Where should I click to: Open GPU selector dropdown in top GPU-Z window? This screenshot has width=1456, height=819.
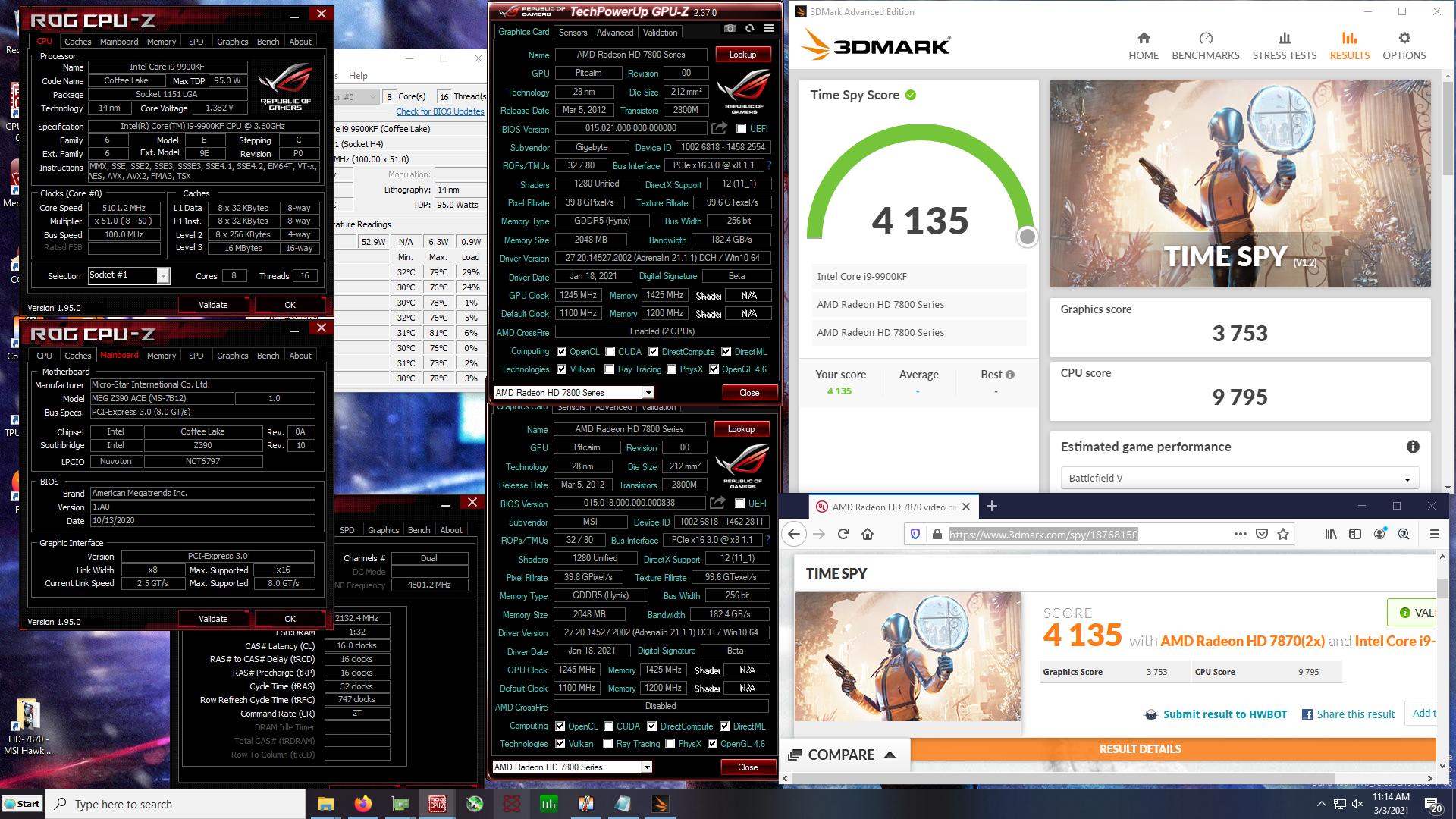pos(648,392)
